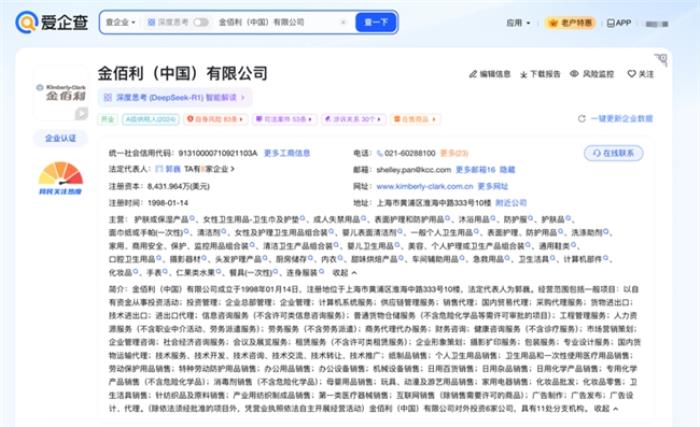Click the 企业认证 button
This screenshot has height=427, width=700.
[61, 138]
